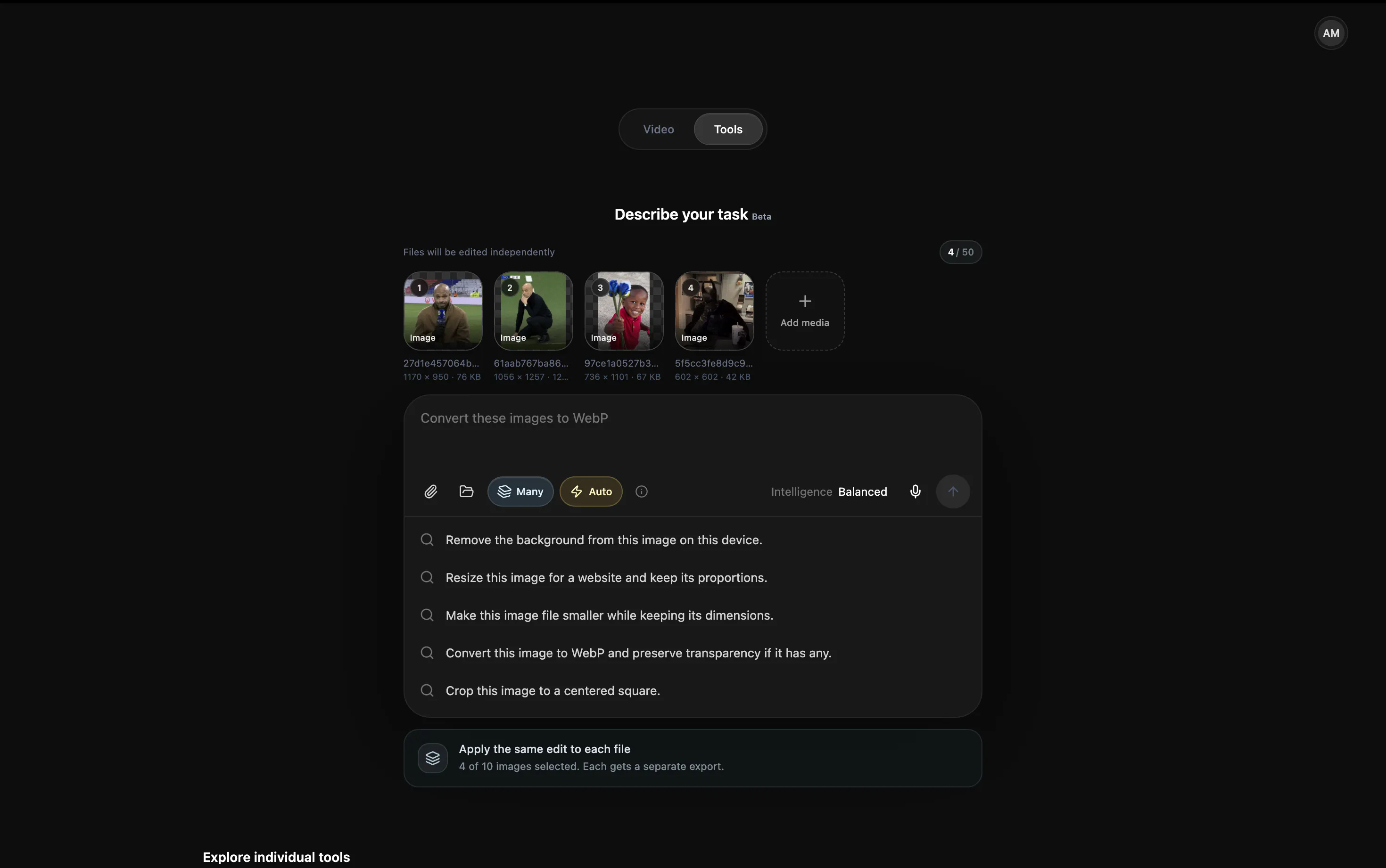Click search icon beside Remove the background suggestion
Screen dimensions: 1386x868
pyautogui.click(x=427, y=540)
